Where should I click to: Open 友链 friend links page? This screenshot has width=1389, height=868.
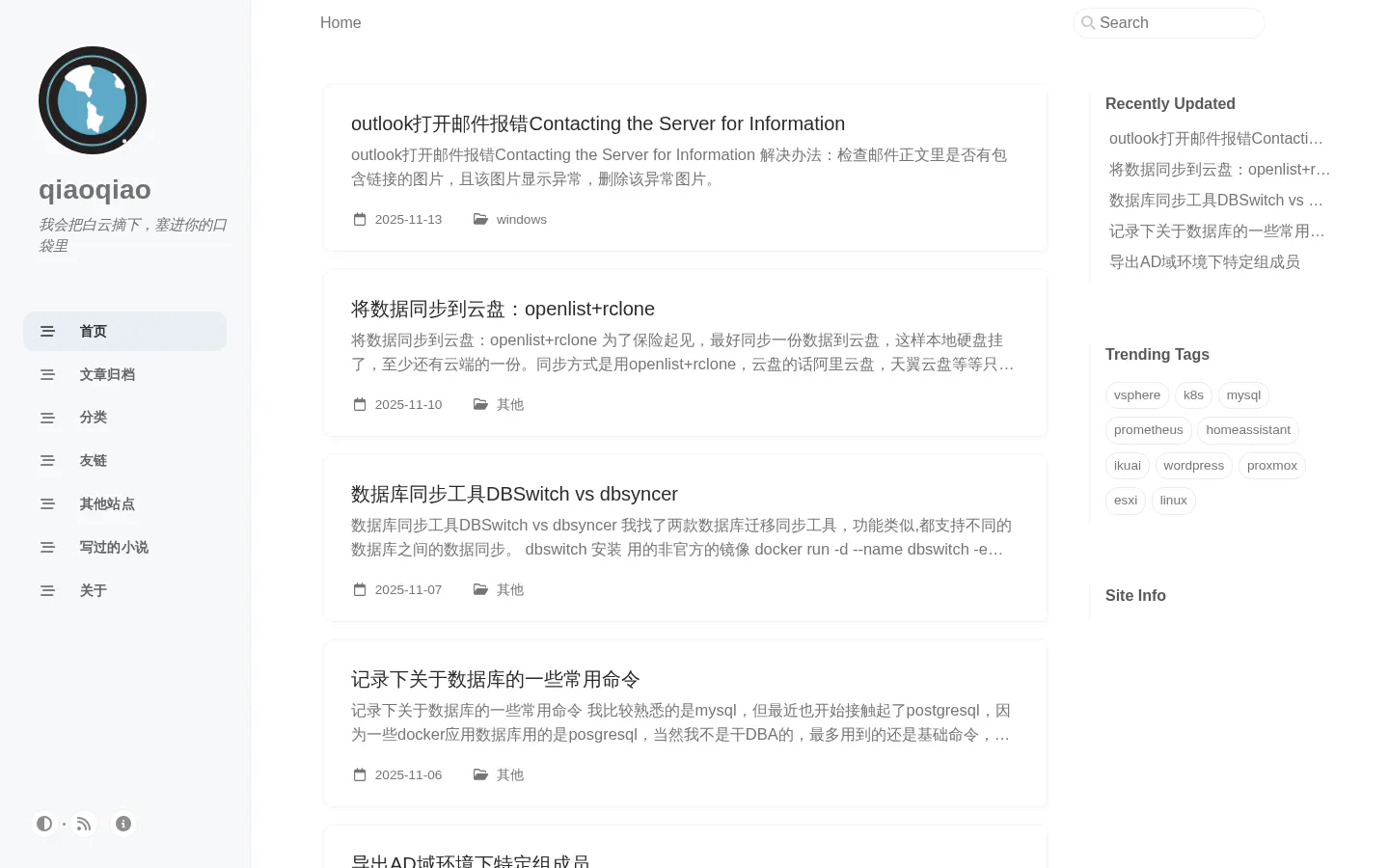tap(125, 461)
